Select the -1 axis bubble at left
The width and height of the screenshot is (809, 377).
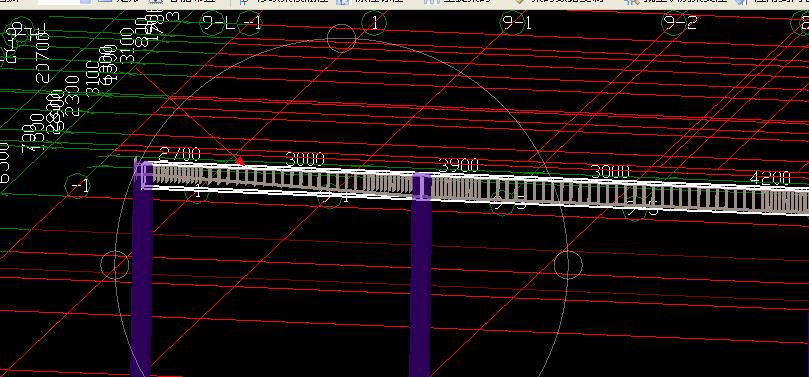point(78,187)
